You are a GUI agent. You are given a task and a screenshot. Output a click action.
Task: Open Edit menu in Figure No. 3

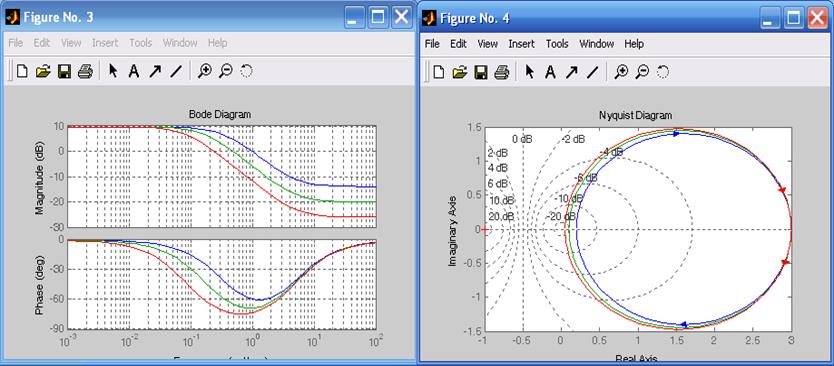coord(41,43)
